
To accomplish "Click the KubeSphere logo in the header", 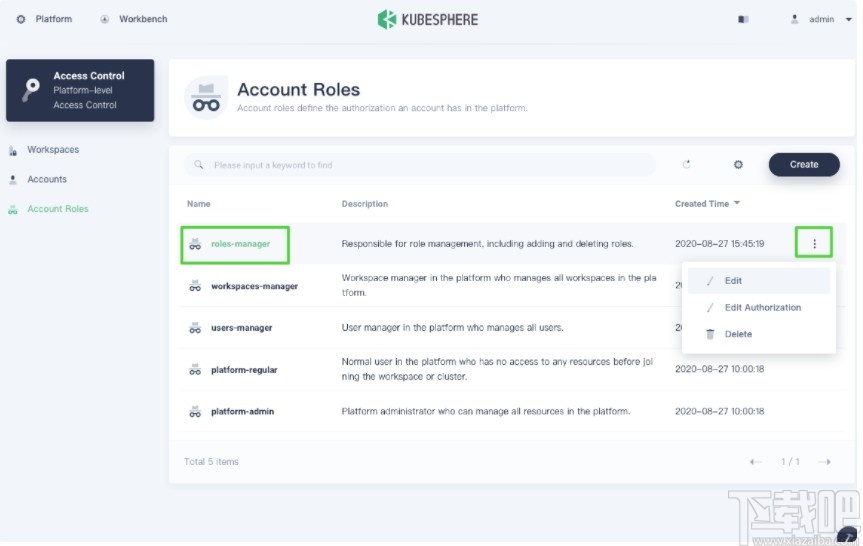I will (428, 19).
